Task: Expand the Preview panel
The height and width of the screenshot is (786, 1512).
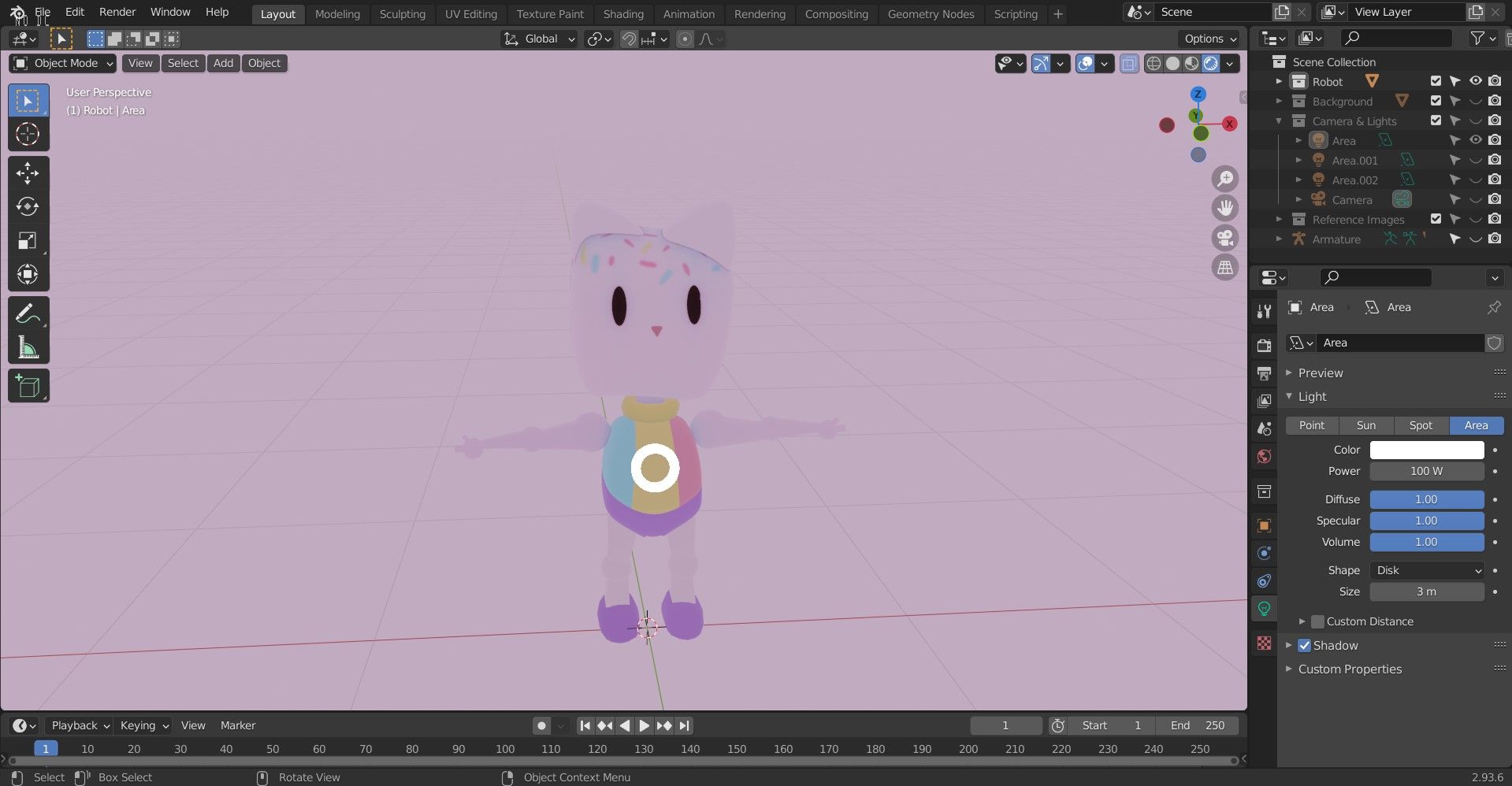Action: pos(1321,373)
